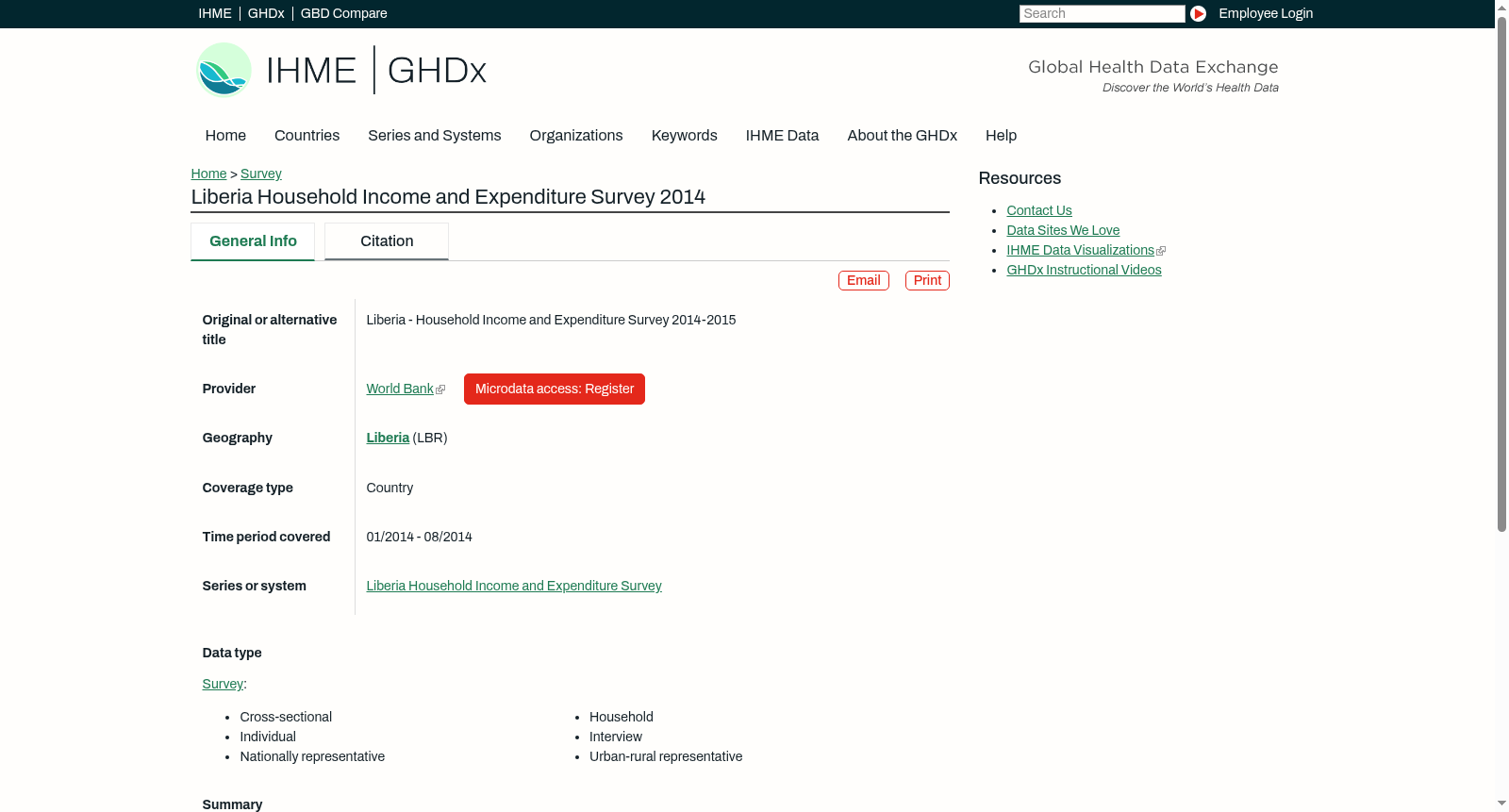
Task: Open World Bank provider link
Action: point(400,389)
